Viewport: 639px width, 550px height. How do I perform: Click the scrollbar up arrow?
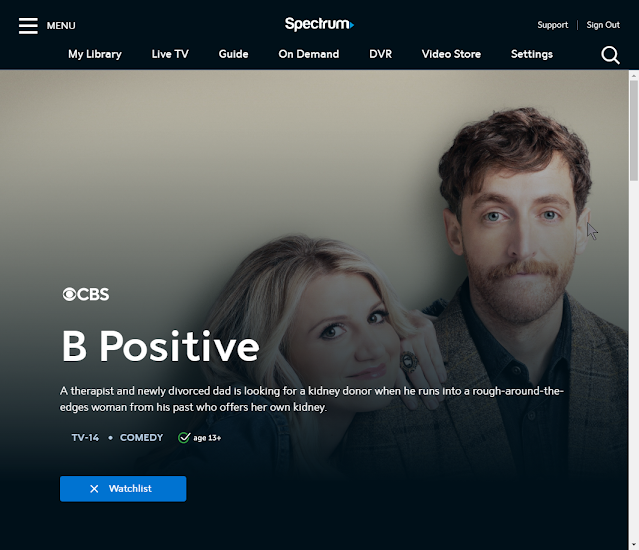pyautogui.click(x=634, y=75)
